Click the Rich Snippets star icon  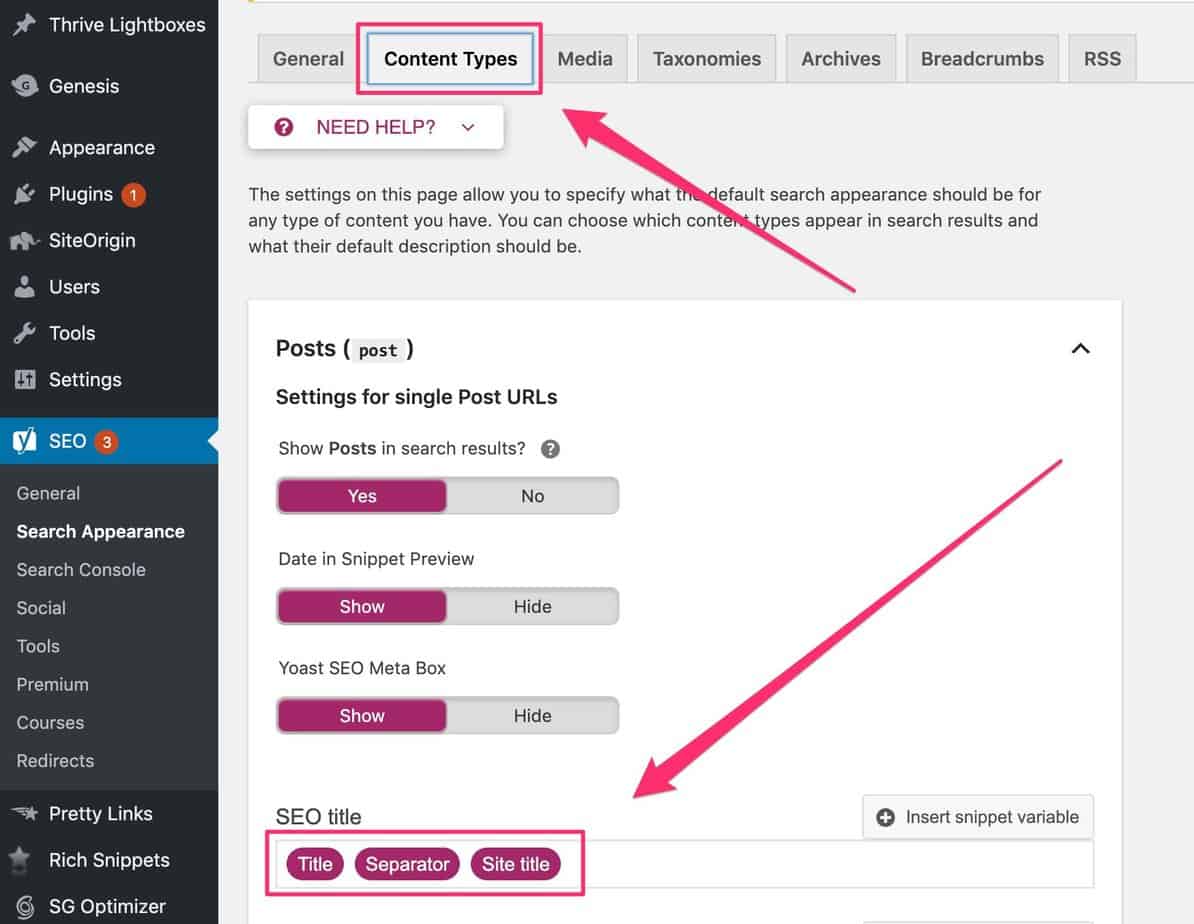click(x=20, y=860)
